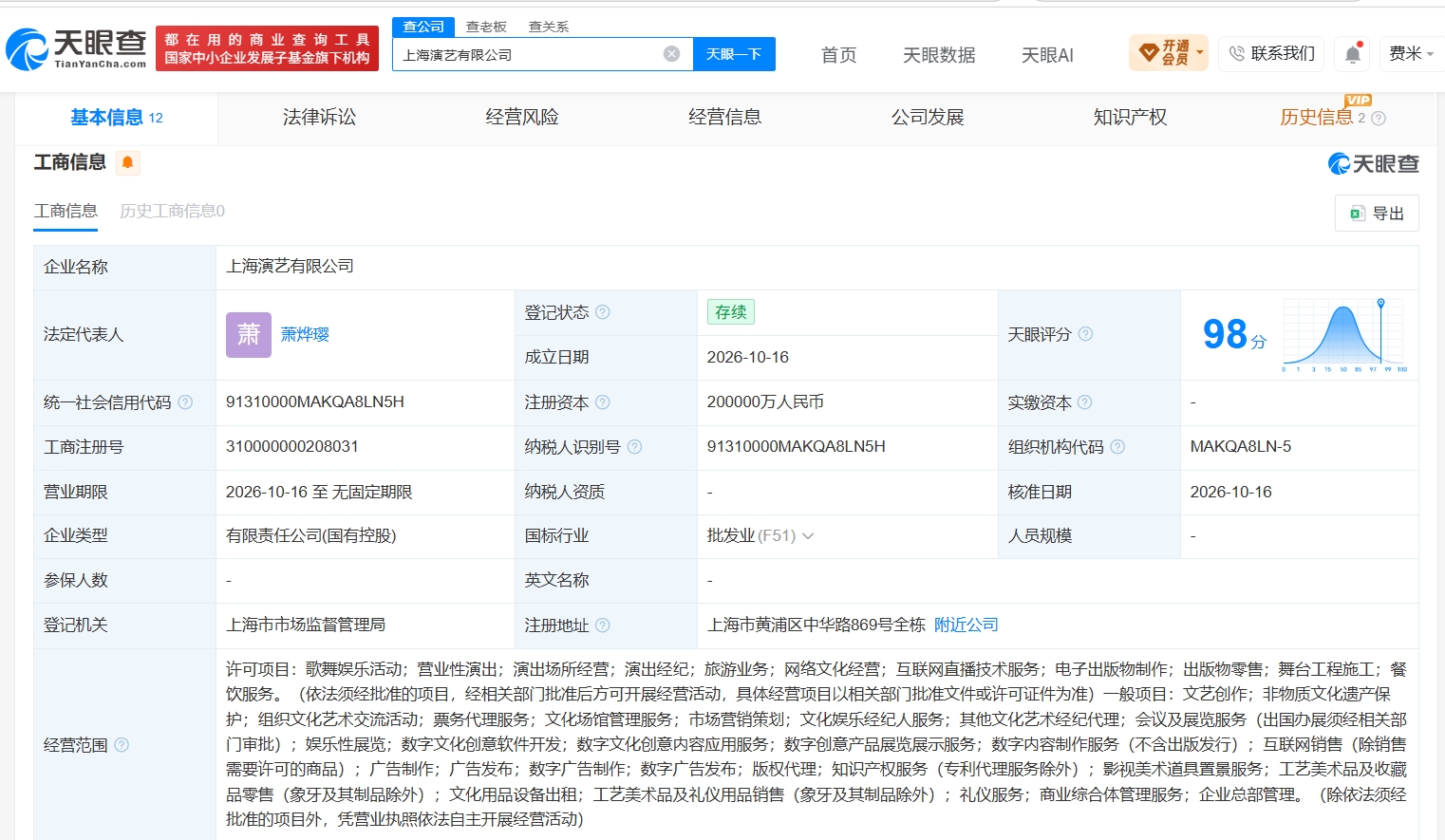Open 天眼数据 in top navigation
This screenshot has height=840, width=1445.
click(x=939, y=55)
